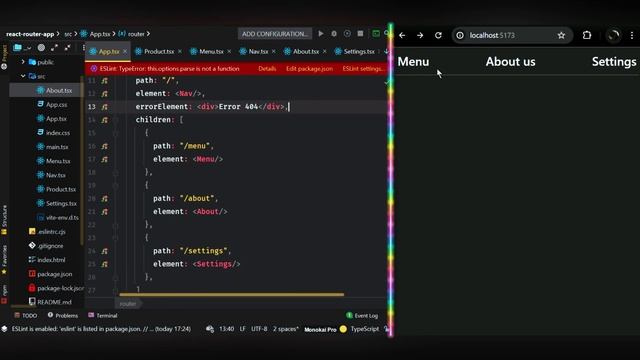Open browser three-dot menu
Screen dimensions: 640x360
632,36
